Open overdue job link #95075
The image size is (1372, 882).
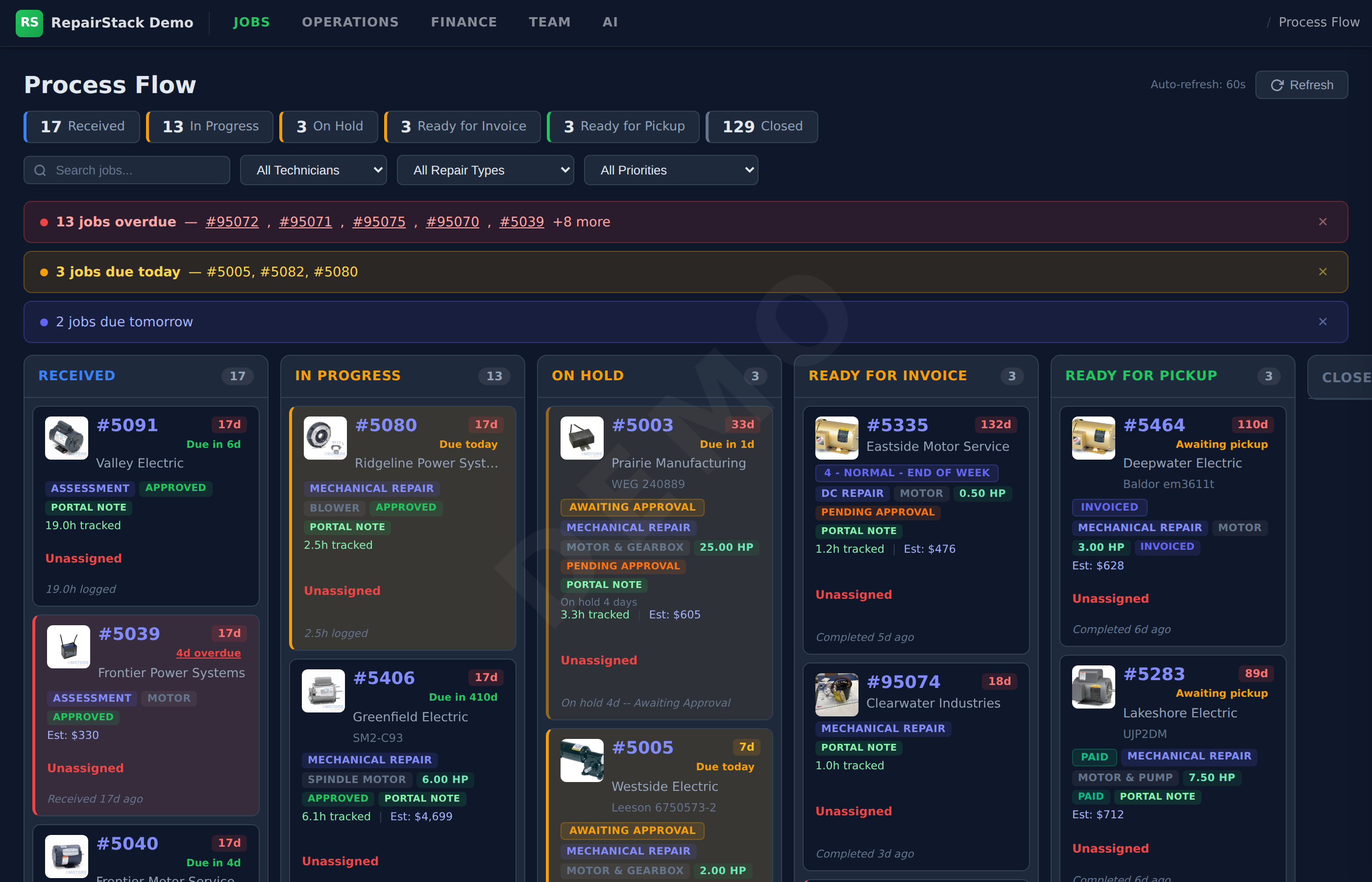pos(379,221)
